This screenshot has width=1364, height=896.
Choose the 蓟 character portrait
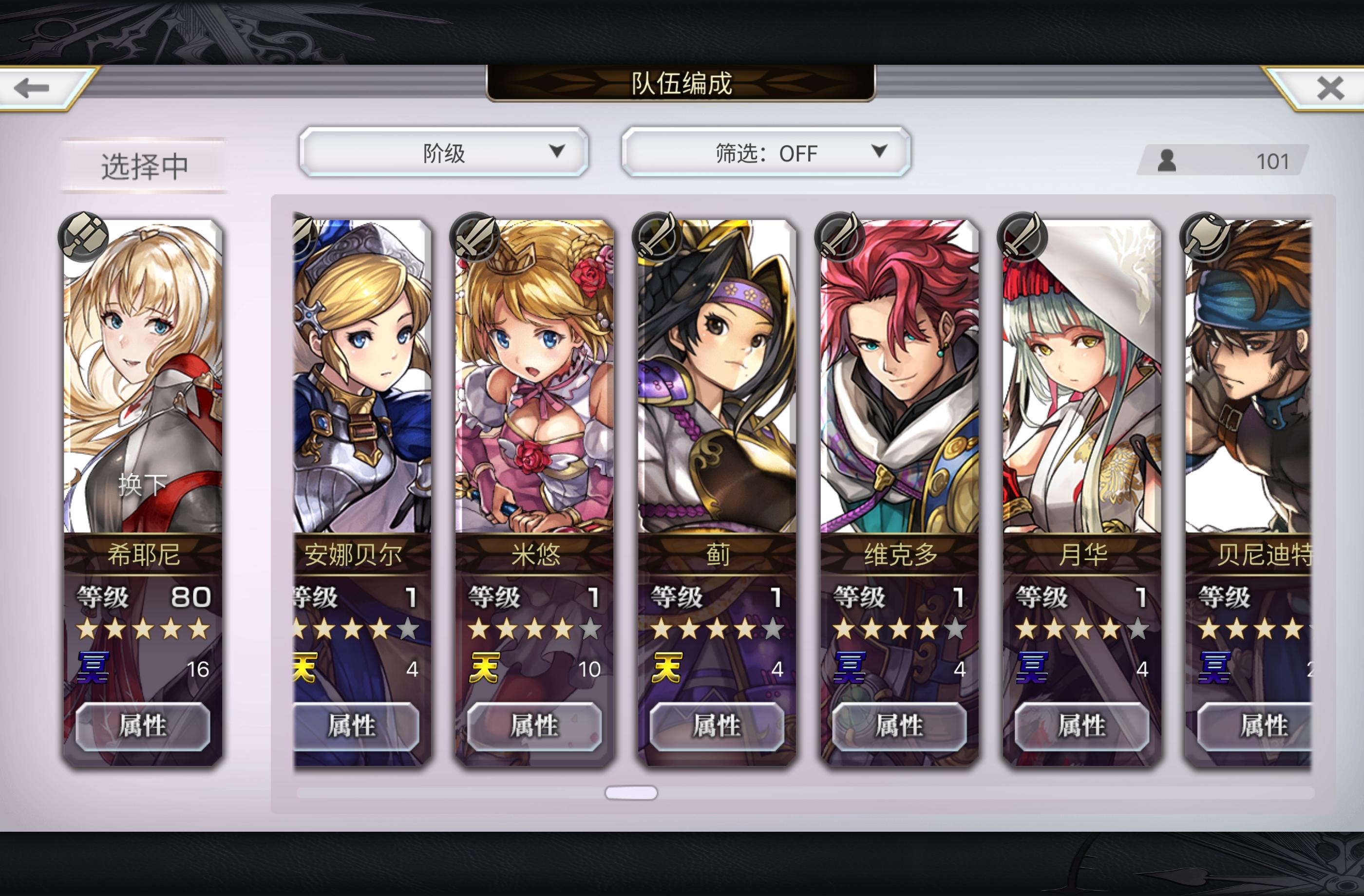click(717, 376)
